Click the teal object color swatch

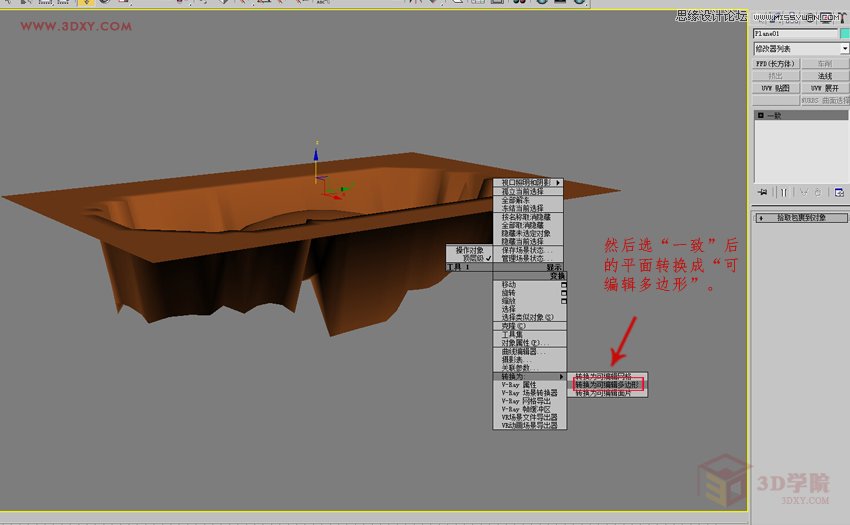[845, 34]
